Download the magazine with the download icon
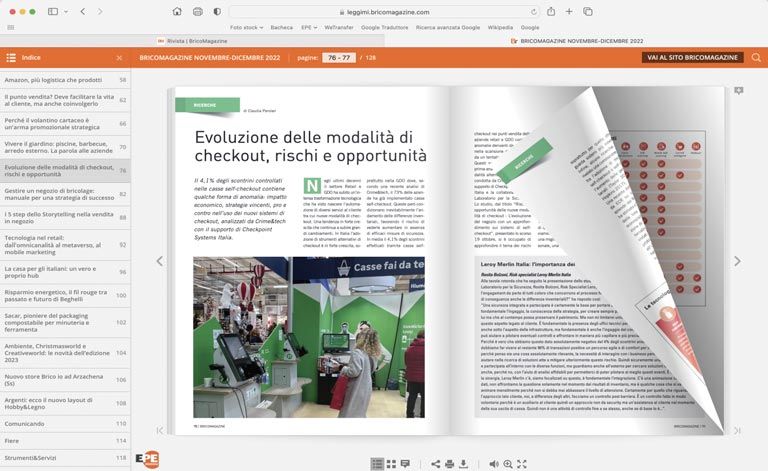This screenshot has height=471, width=768. point(463,464)
